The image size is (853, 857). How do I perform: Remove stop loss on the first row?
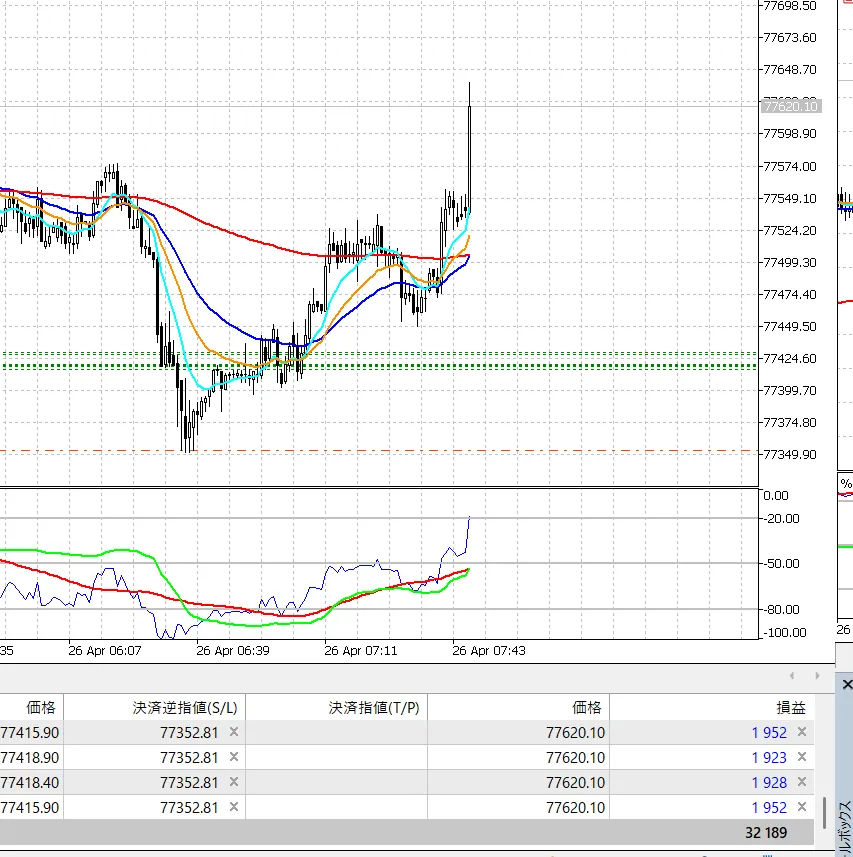pyautogui.click(x=234, y=732)
